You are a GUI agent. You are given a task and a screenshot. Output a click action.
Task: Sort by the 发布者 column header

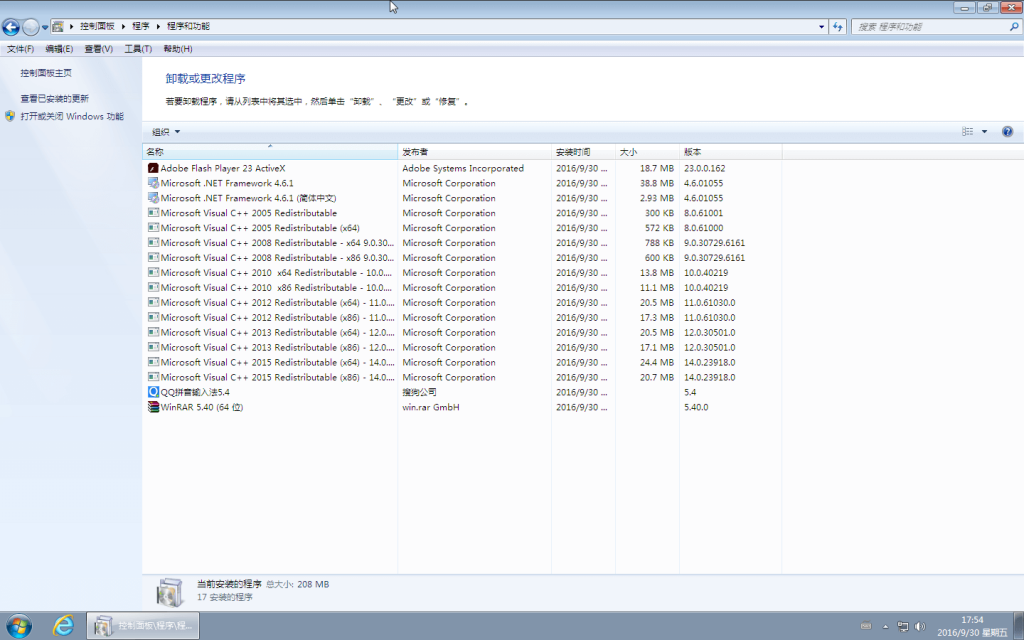[474, 152]
